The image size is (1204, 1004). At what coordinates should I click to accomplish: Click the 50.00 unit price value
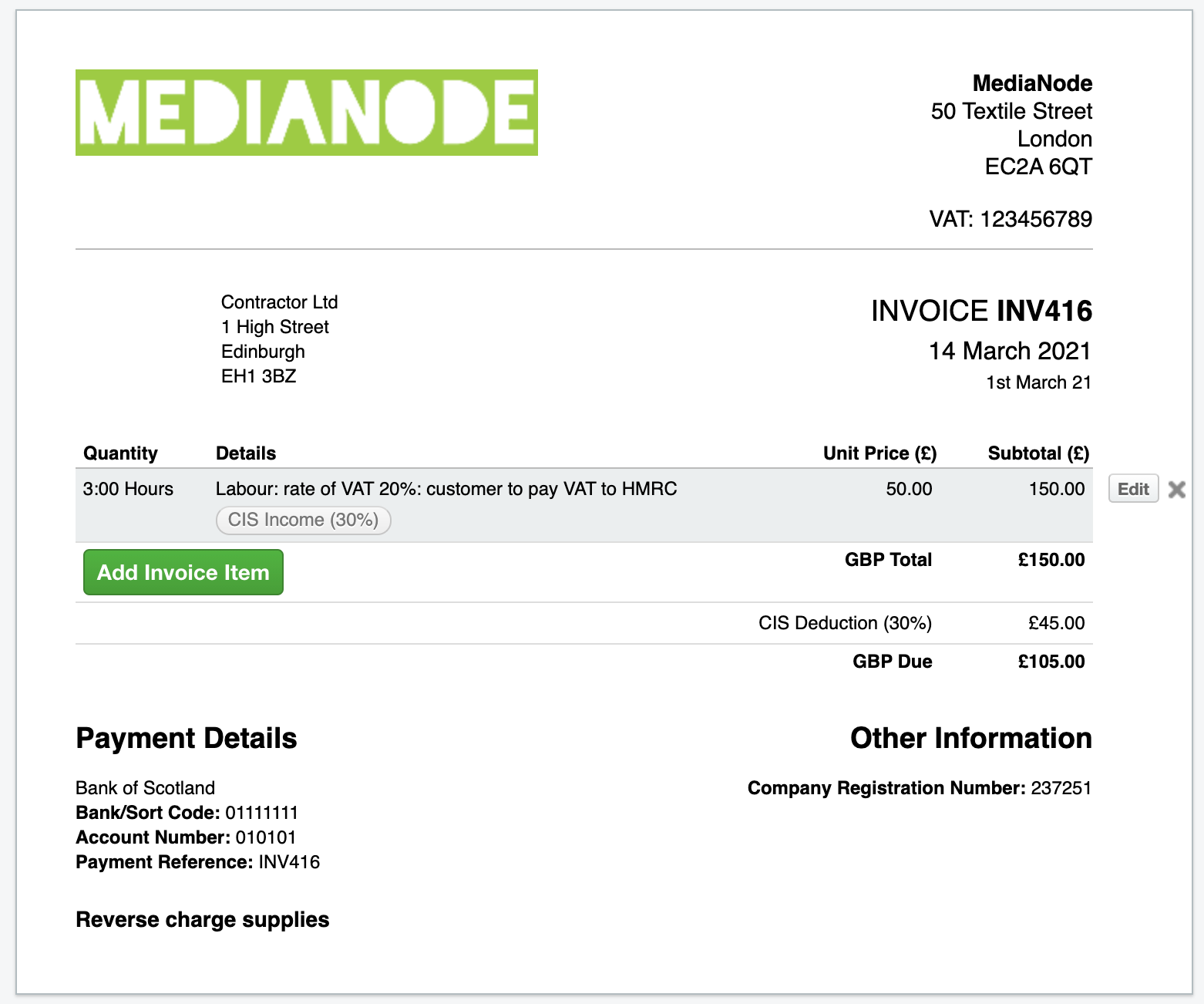[x=909, y=489]
